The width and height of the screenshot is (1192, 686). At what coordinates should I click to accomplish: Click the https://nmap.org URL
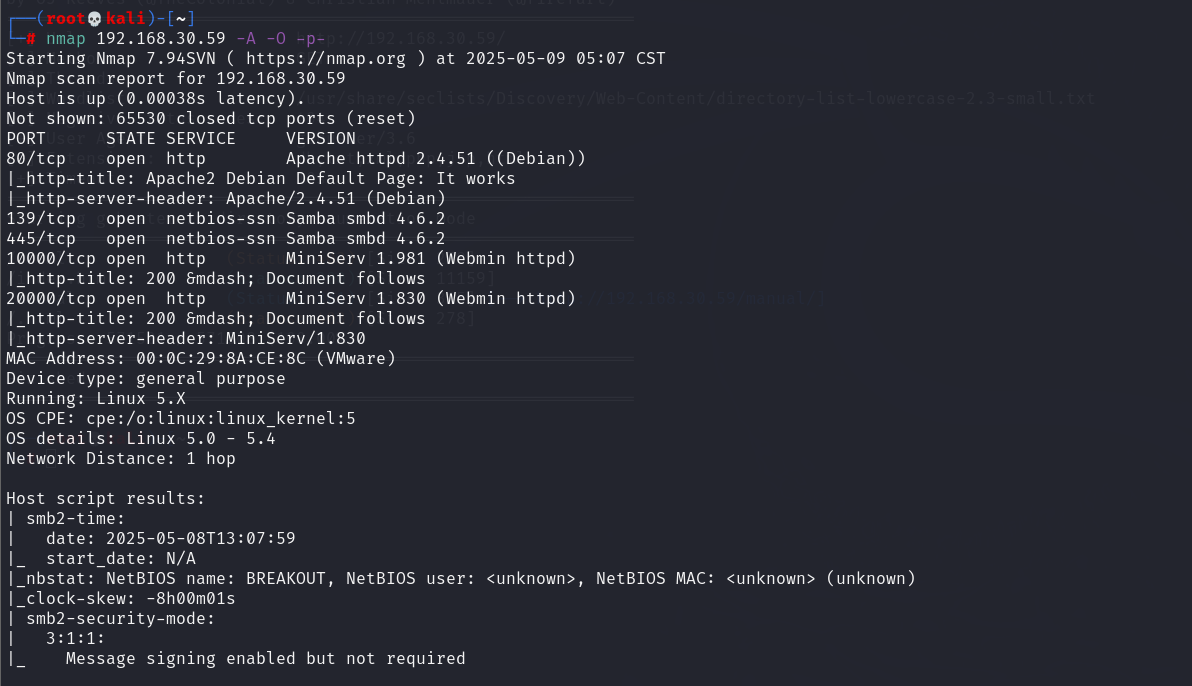point(326,59)
